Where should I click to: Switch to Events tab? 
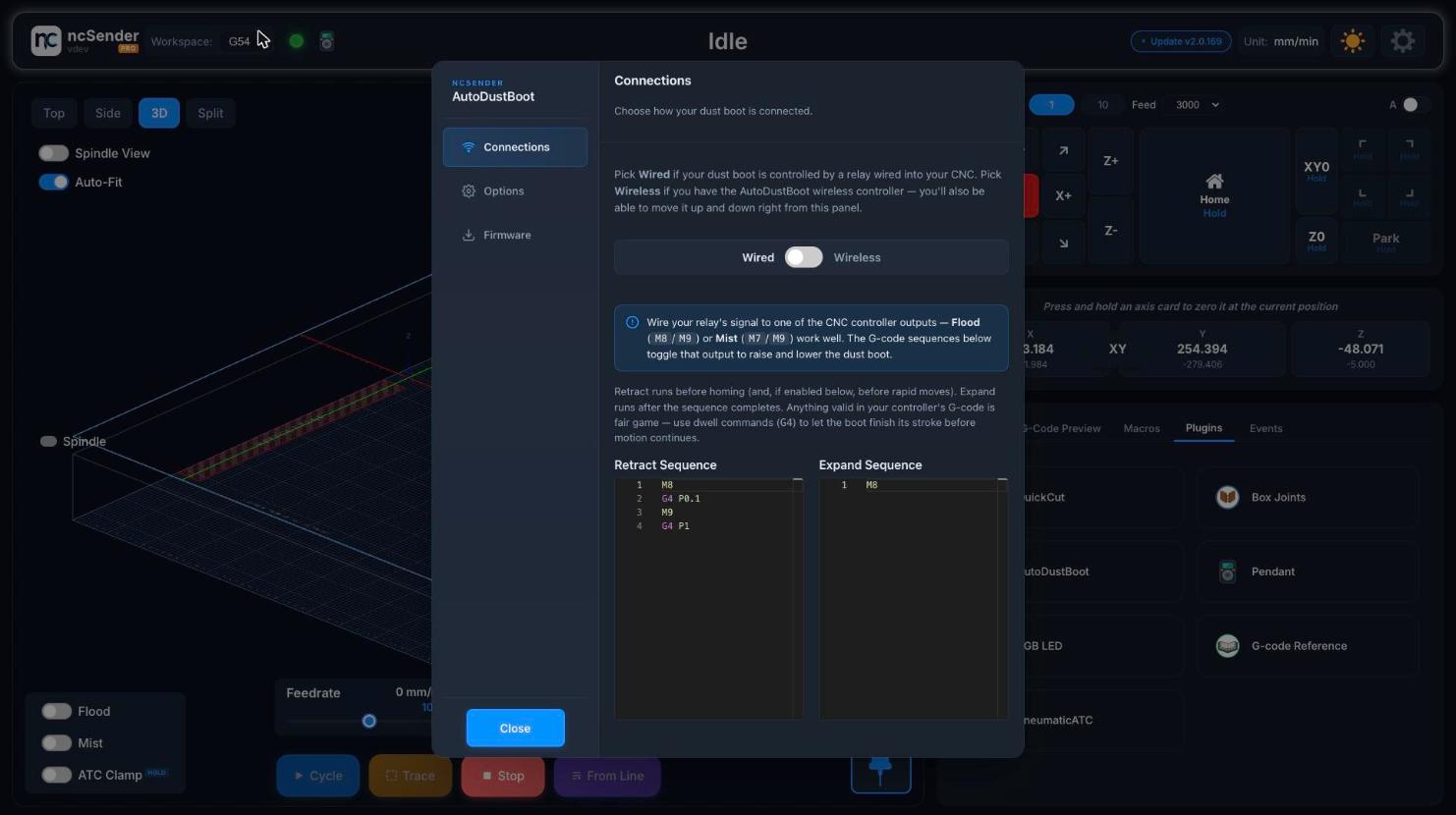[x=1265, y=429]
